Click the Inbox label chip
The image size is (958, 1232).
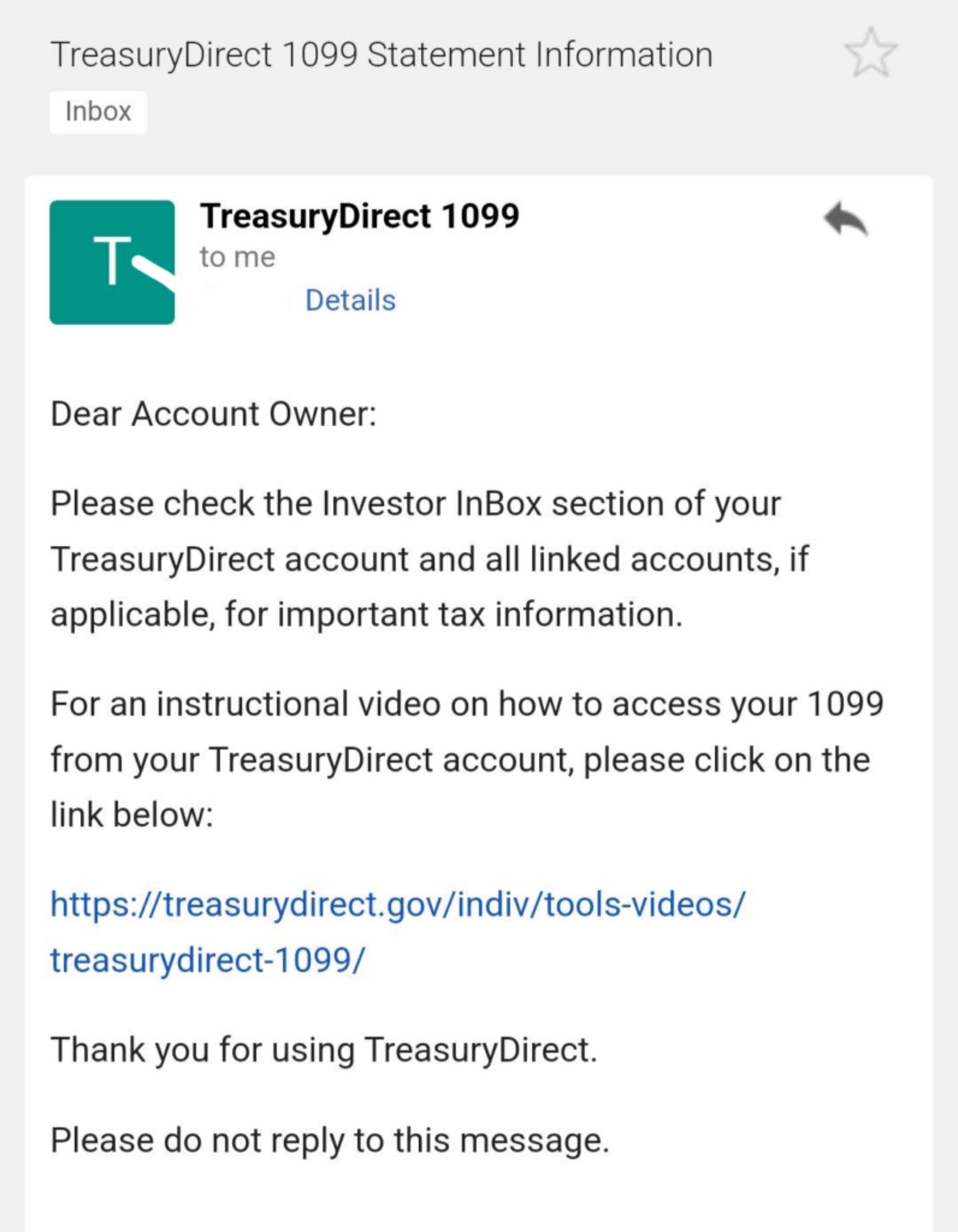(x=98, y=112)
